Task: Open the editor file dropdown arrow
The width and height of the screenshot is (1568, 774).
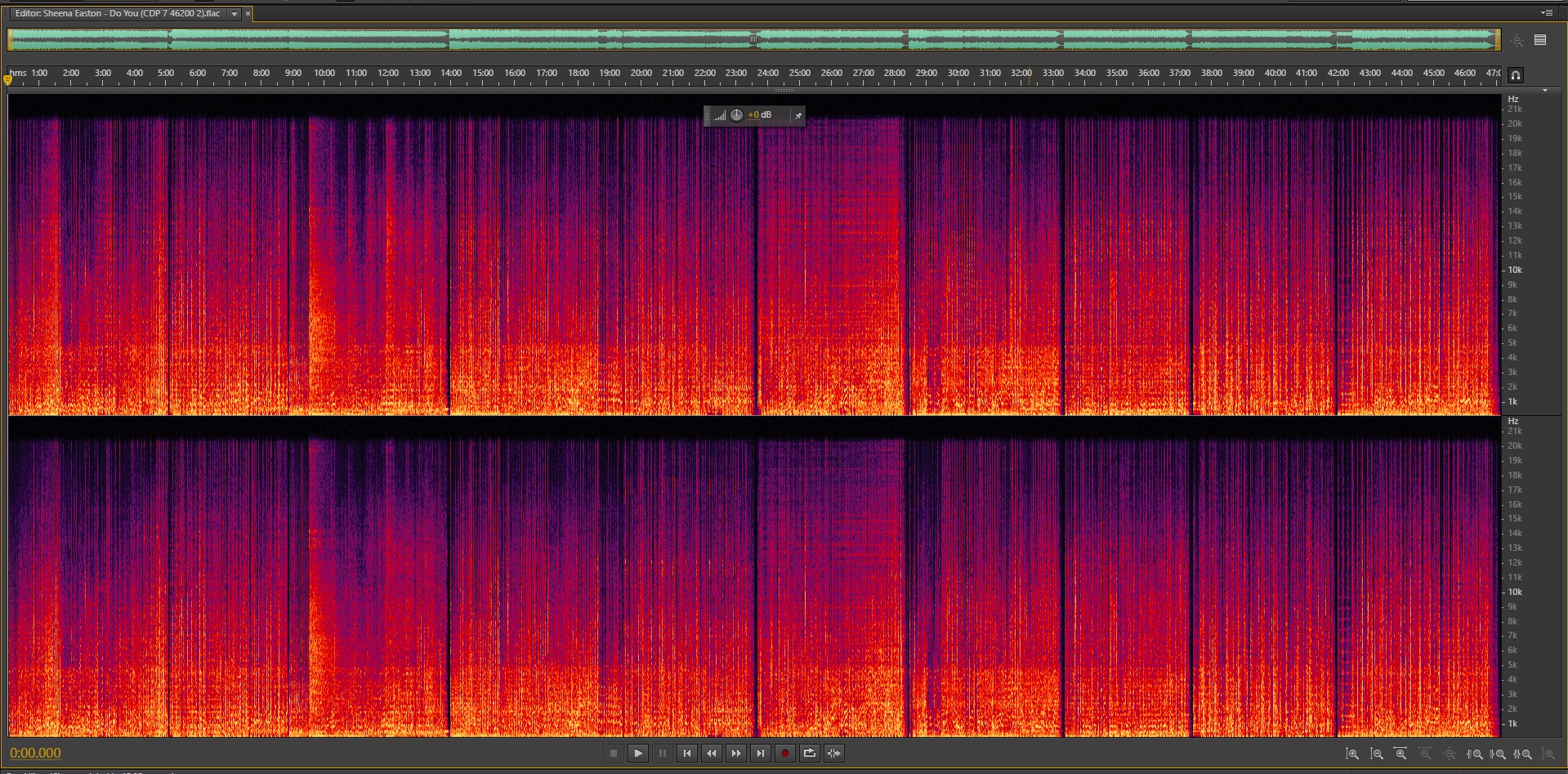Action: tap(235, 14)
